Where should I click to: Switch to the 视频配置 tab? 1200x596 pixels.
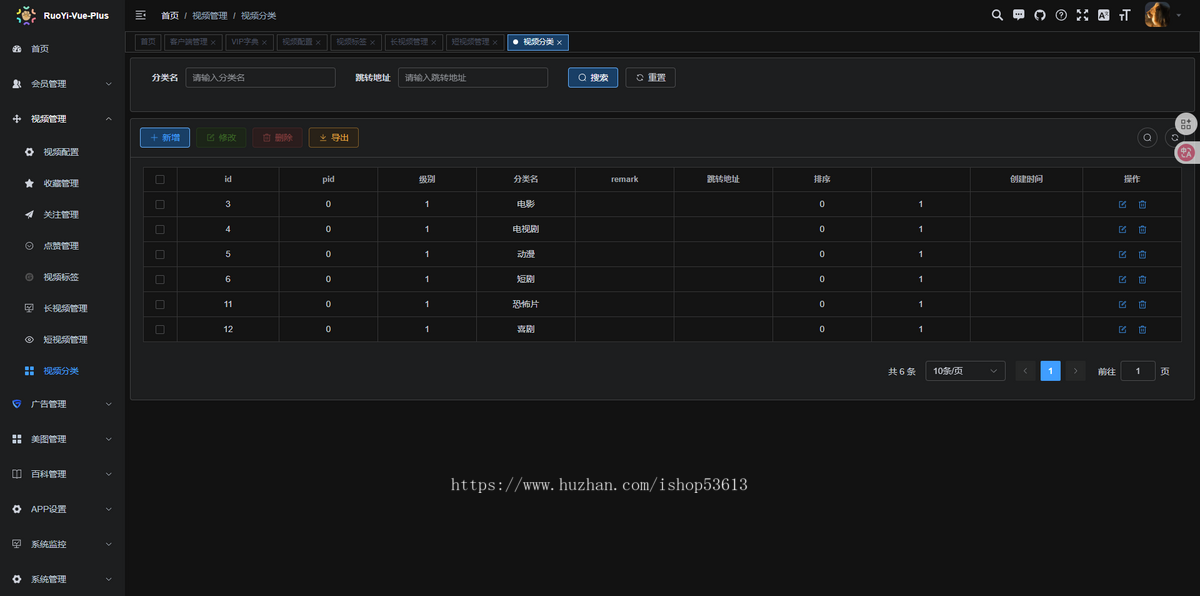[300, 42]
